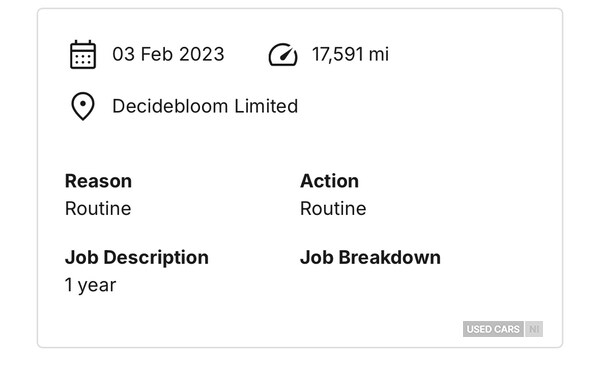Click the Action heading
The width and height of the screenshot is (600, 384).
coord(329,181)
